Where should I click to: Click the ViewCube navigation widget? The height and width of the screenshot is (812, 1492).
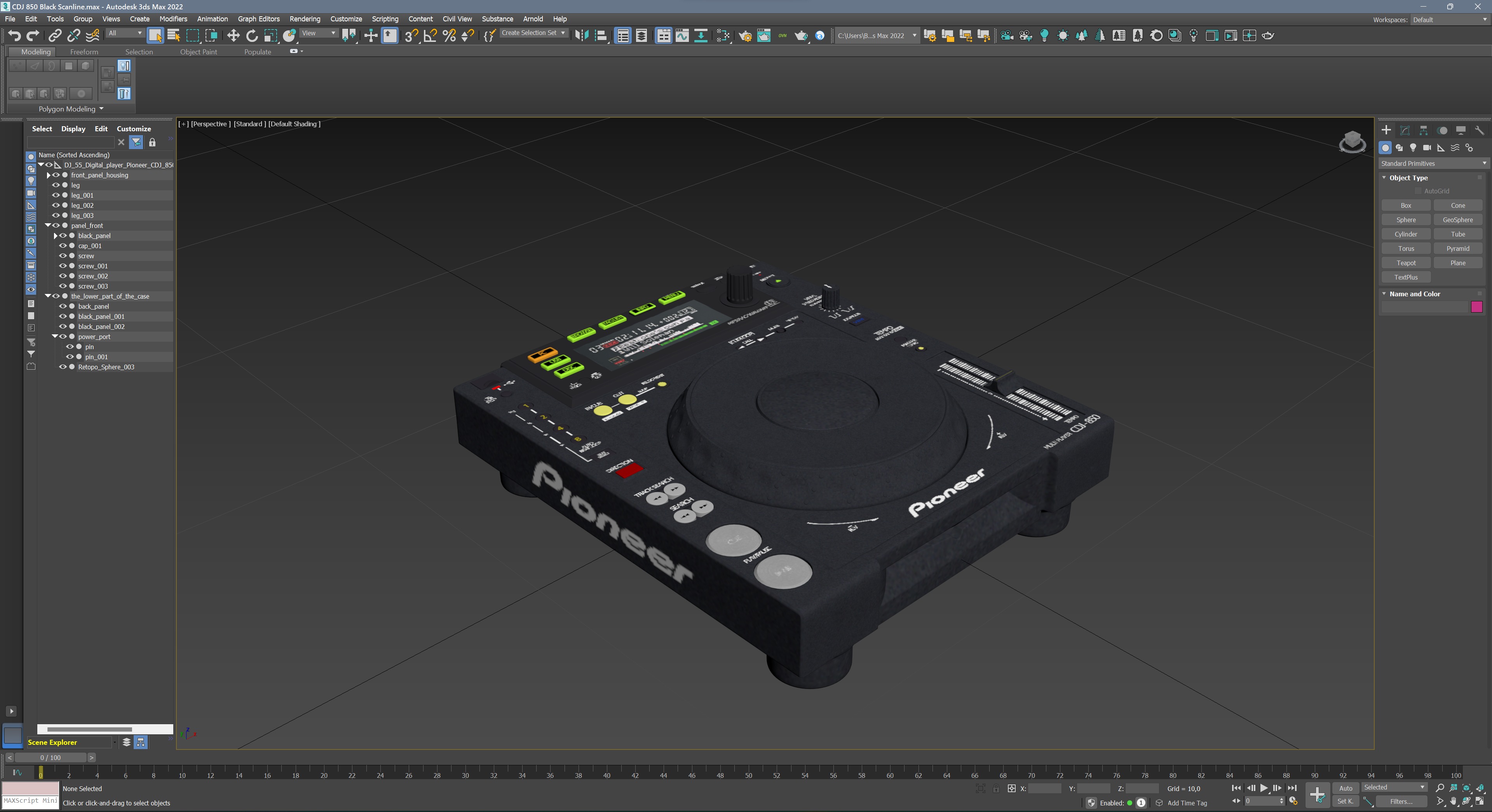click(x=1353, y=141)
